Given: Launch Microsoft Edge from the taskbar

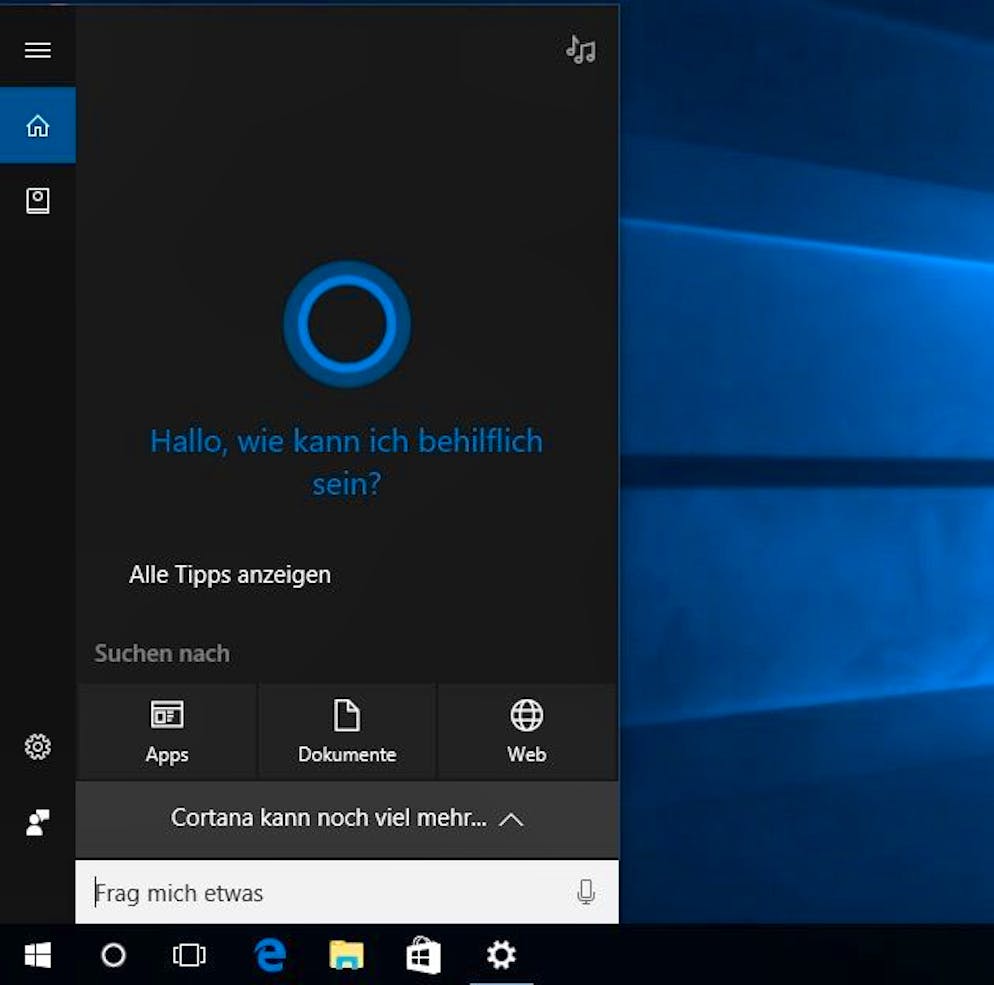Looking at the screenshot, I should (271, 955).
